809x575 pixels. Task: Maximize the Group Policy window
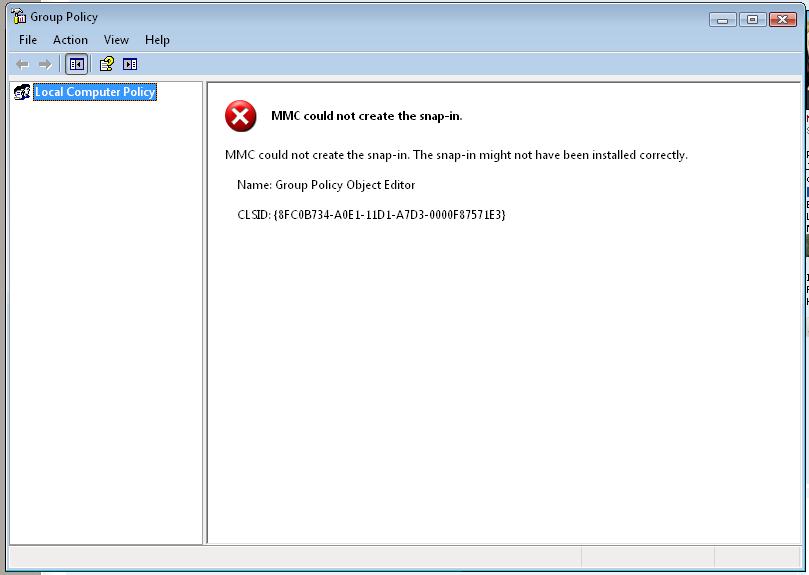(x=752, y=19)
